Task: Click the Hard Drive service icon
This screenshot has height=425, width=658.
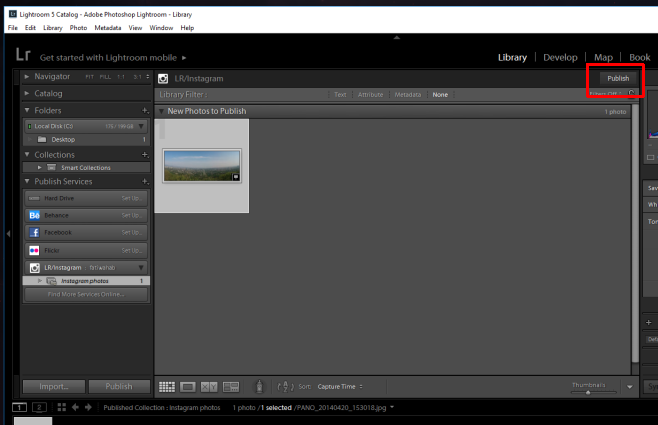Action: [34, 198]
